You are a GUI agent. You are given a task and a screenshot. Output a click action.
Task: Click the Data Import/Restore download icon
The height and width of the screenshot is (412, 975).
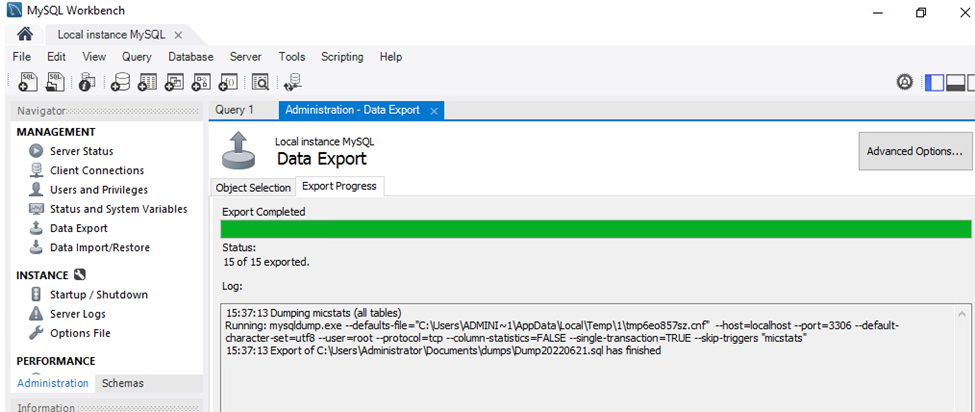(x=36, y=247)
